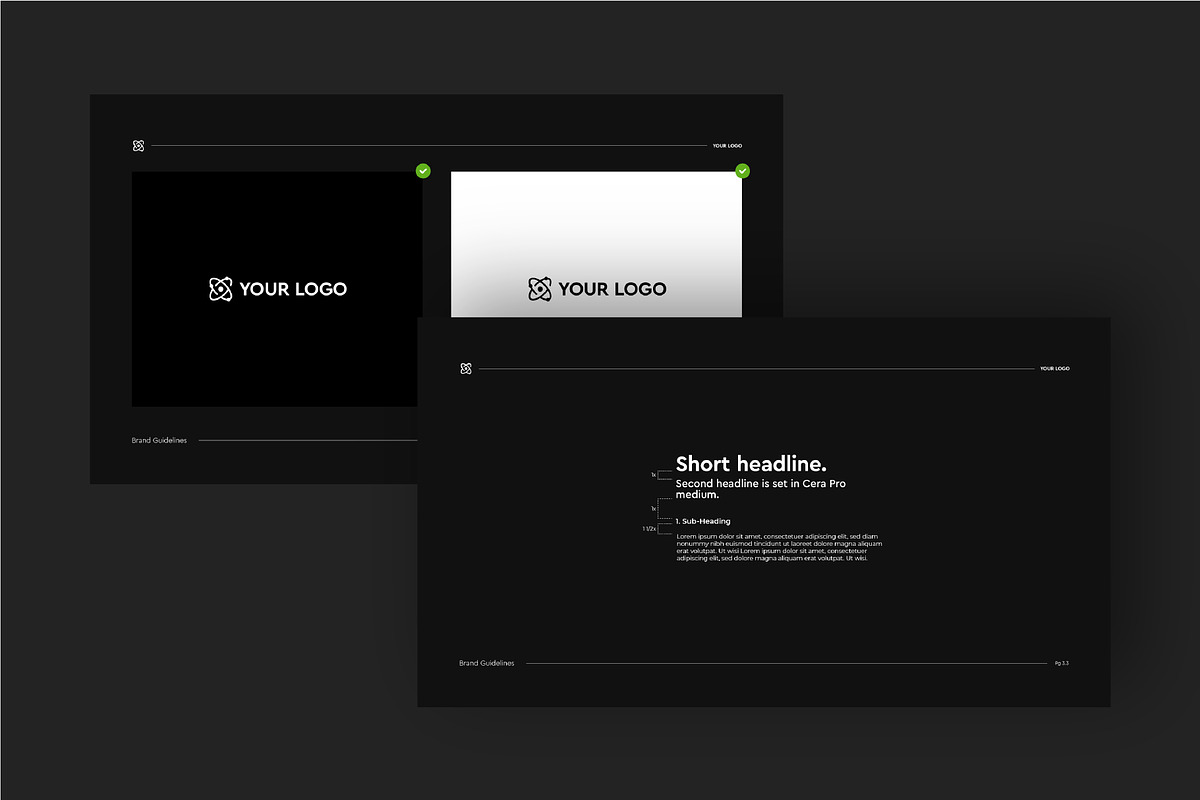Select the black logo background panel

pyautogui.click(x=277, y=289)
